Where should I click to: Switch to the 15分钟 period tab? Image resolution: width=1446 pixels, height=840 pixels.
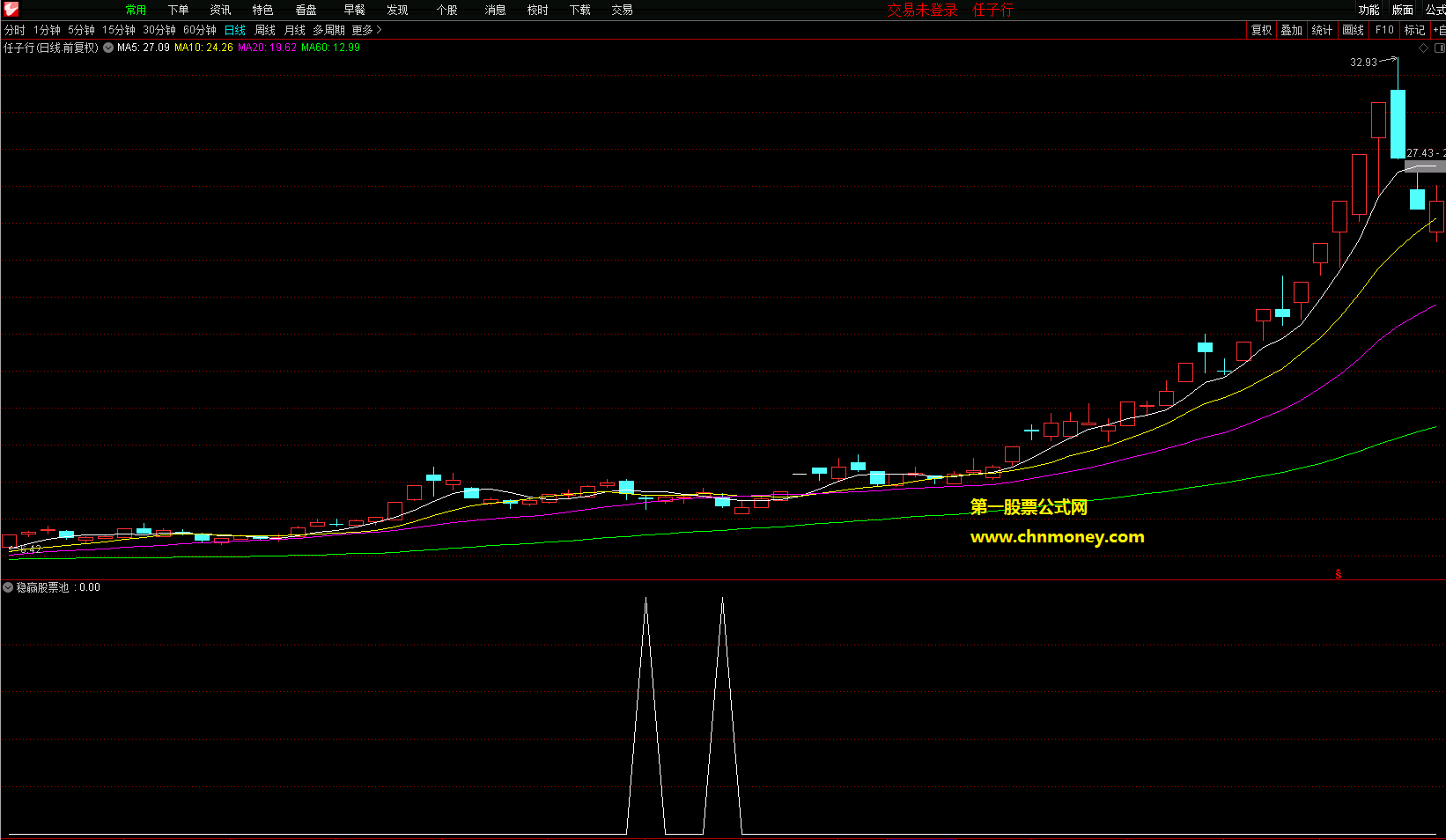(119, 30)
